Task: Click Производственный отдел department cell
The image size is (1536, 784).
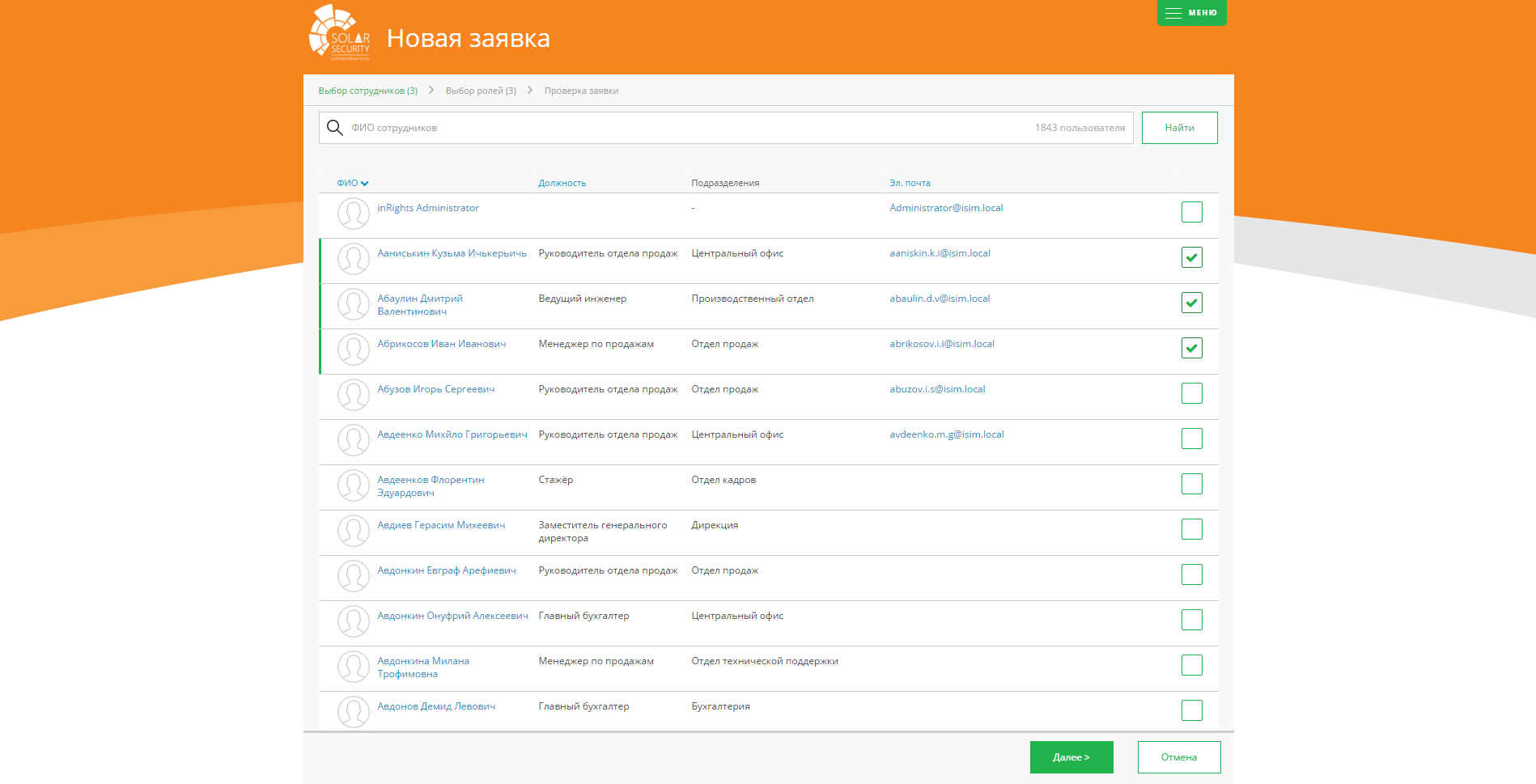Action: (753, 299)
